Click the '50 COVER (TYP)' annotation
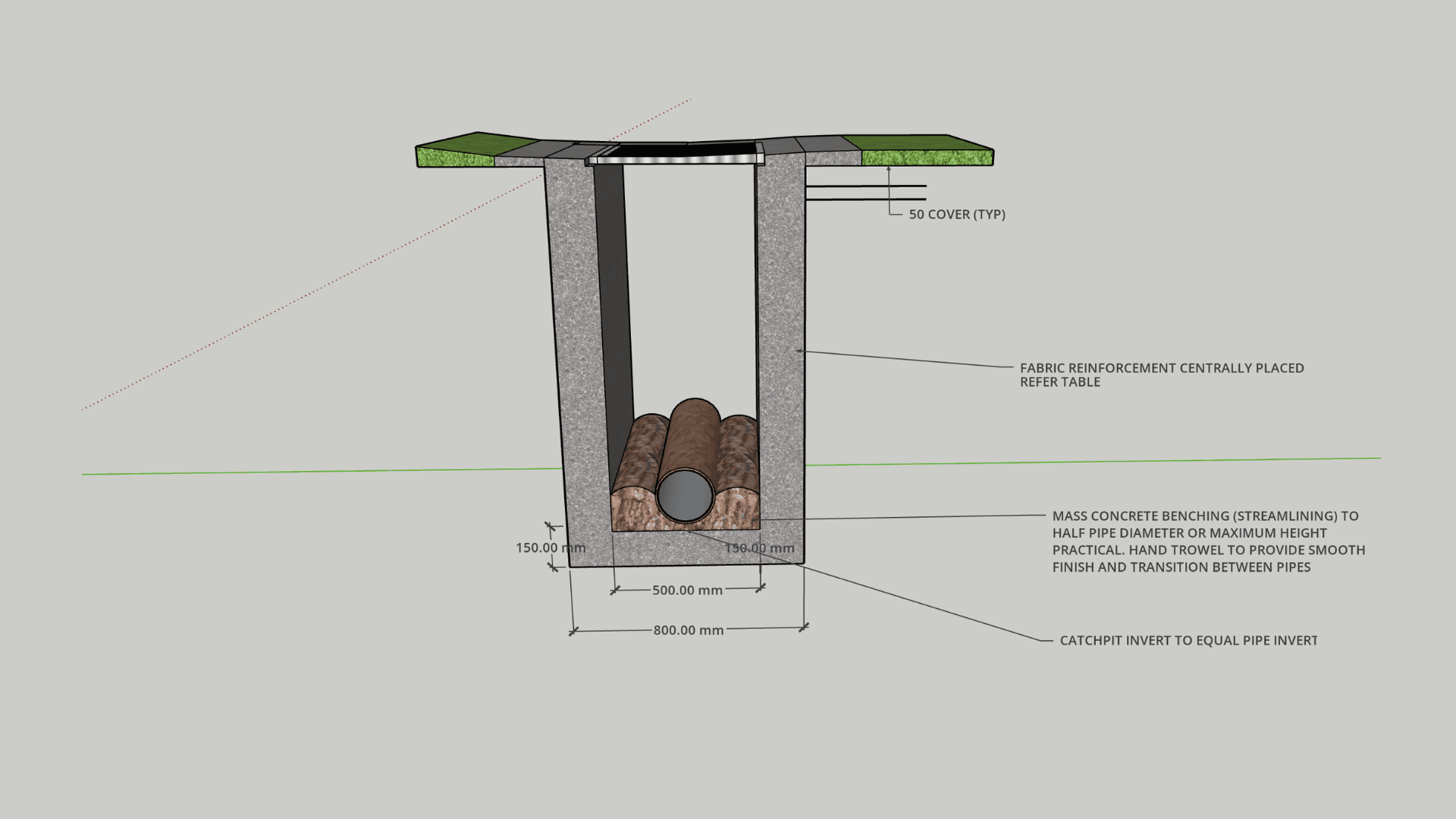Image resolution: width=1456 pixels, height=819 pixels. pos(957,215)
